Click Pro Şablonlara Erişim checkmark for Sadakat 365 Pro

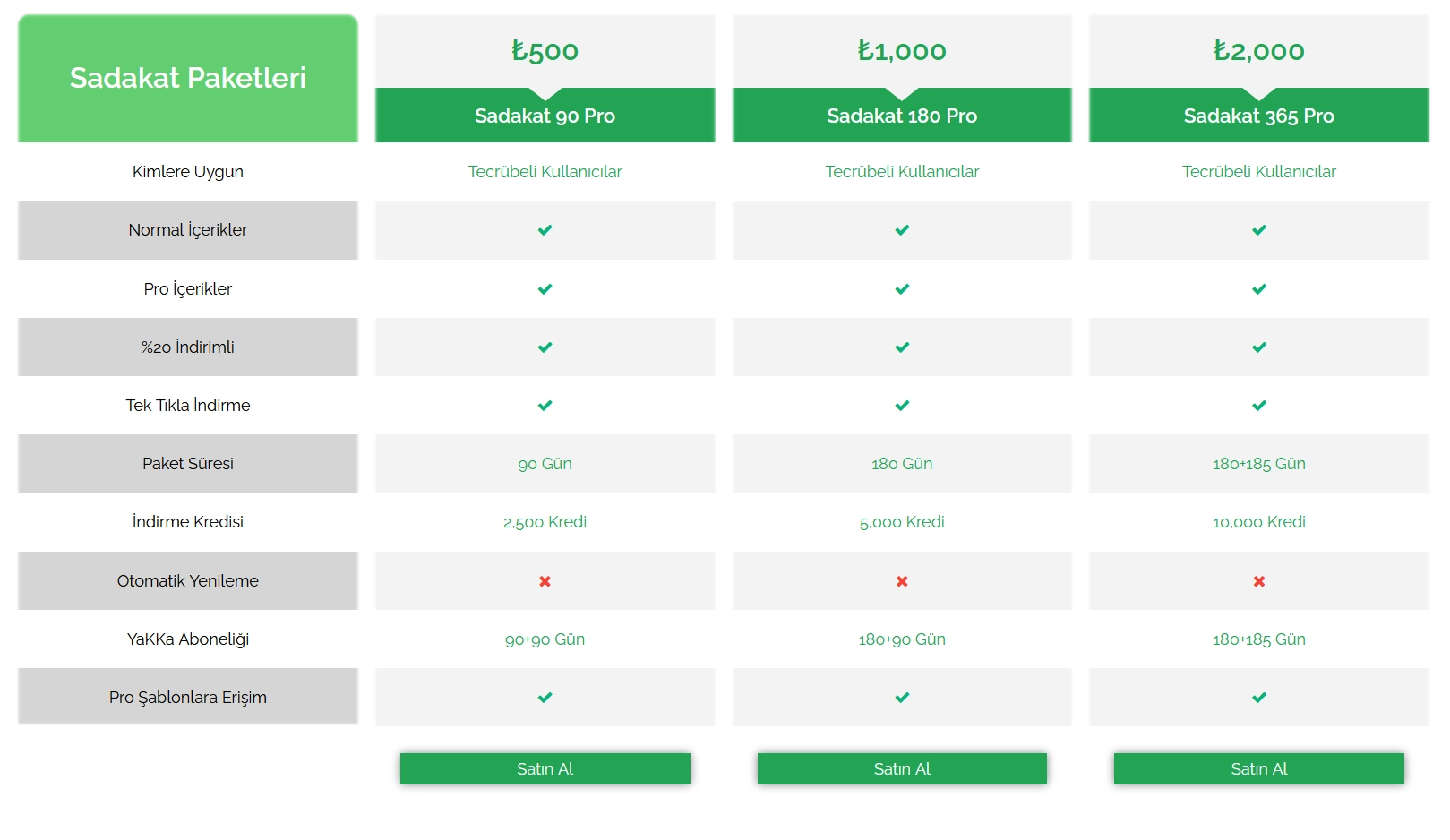pyautogui.click(x=1258, y=698)
